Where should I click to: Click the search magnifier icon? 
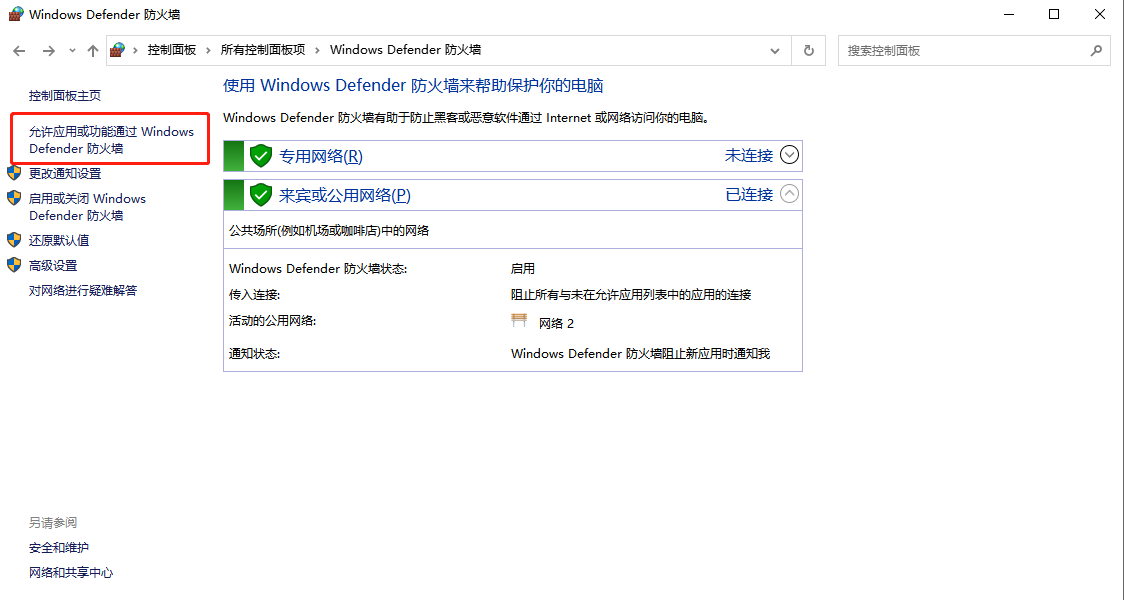[x=1096, y=51]
